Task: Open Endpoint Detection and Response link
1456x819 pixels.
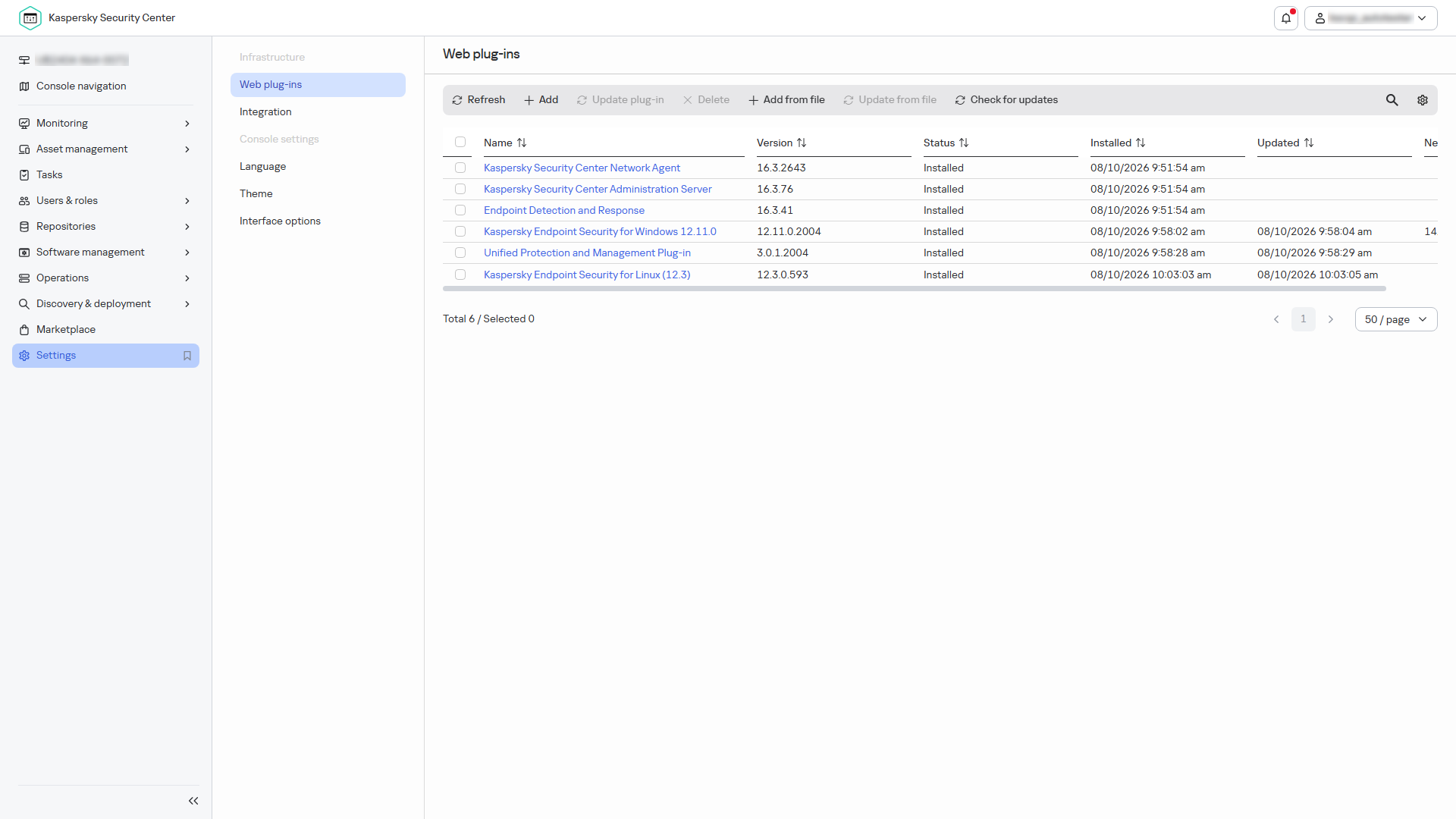Action: 564,211
